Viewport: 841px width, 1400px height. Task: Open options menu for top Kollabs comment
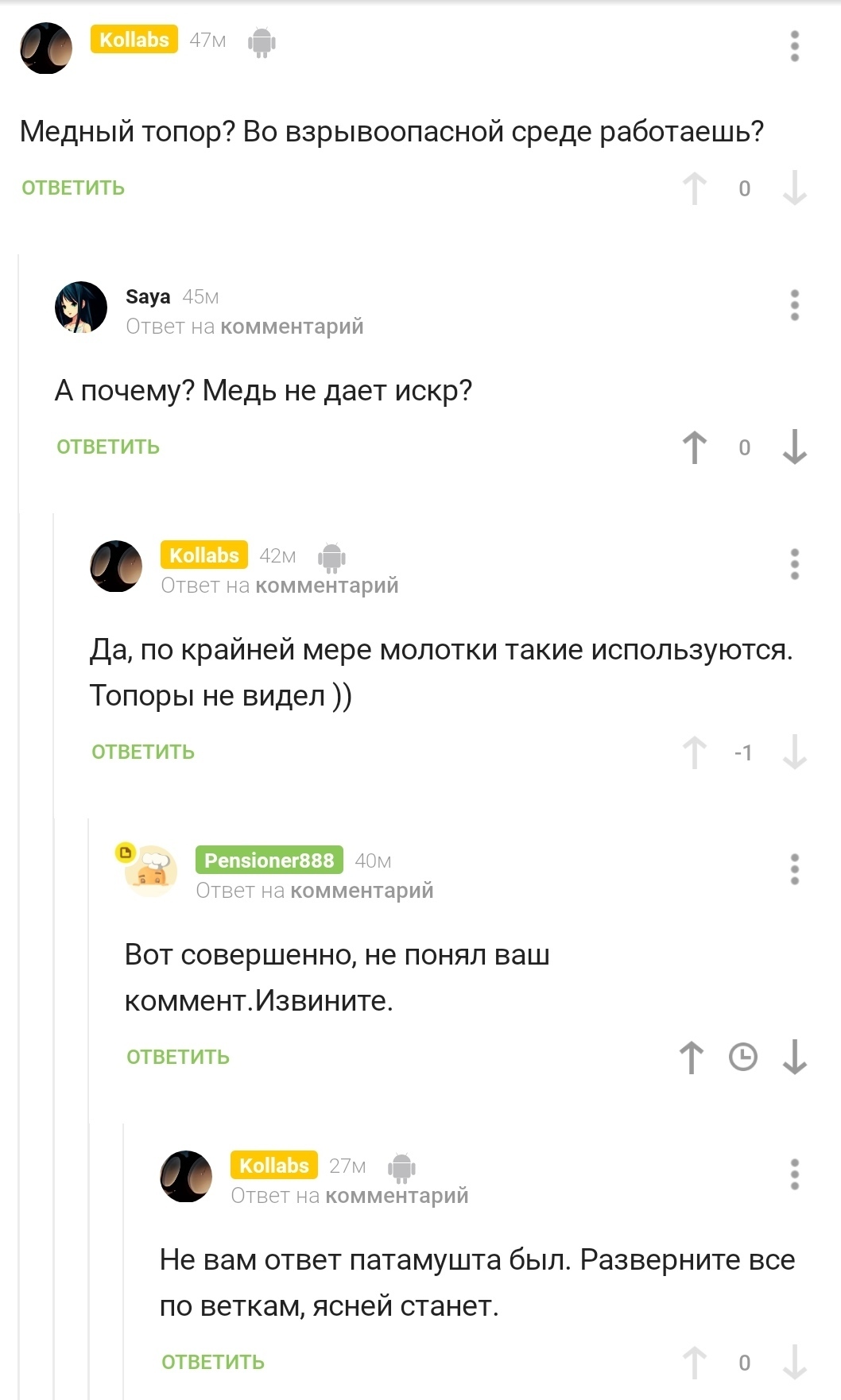coord(794,46)
